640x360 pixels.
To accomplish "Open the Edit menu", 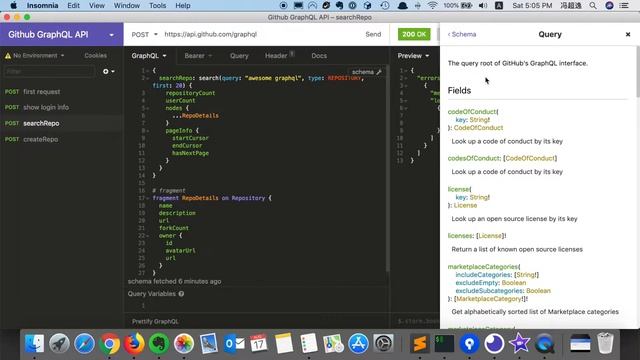I will [73, 5].
